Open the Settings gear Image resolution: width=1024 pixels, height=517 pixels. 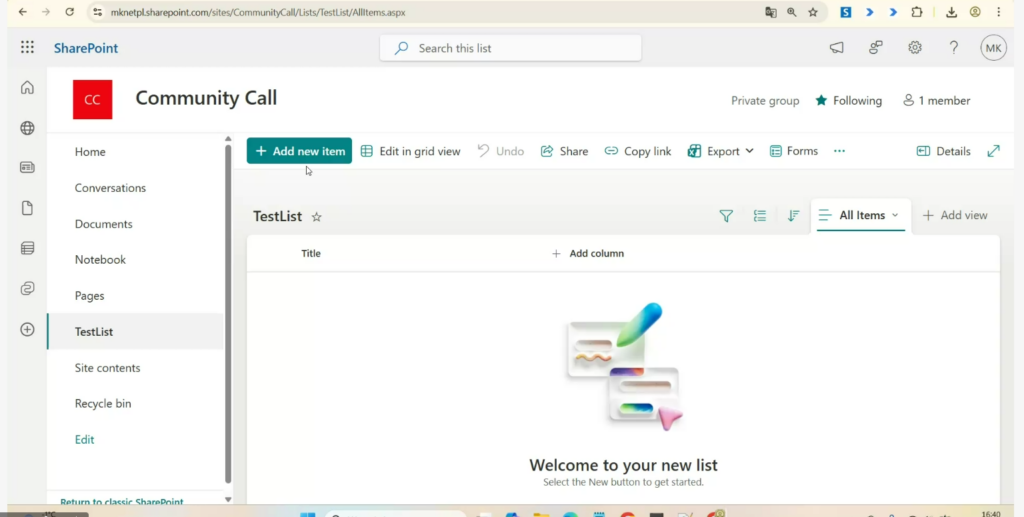click(915, 48)
